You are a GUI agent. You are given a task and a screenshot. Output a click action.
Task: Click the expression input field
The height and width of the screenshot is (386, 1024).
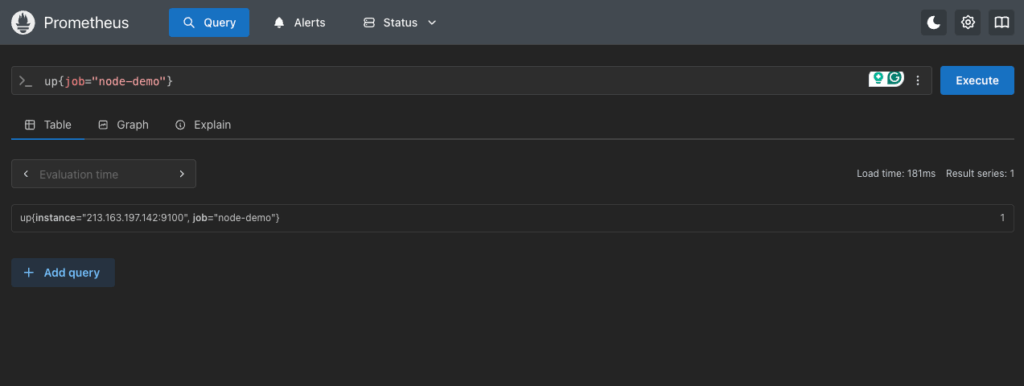pos(451,80)
